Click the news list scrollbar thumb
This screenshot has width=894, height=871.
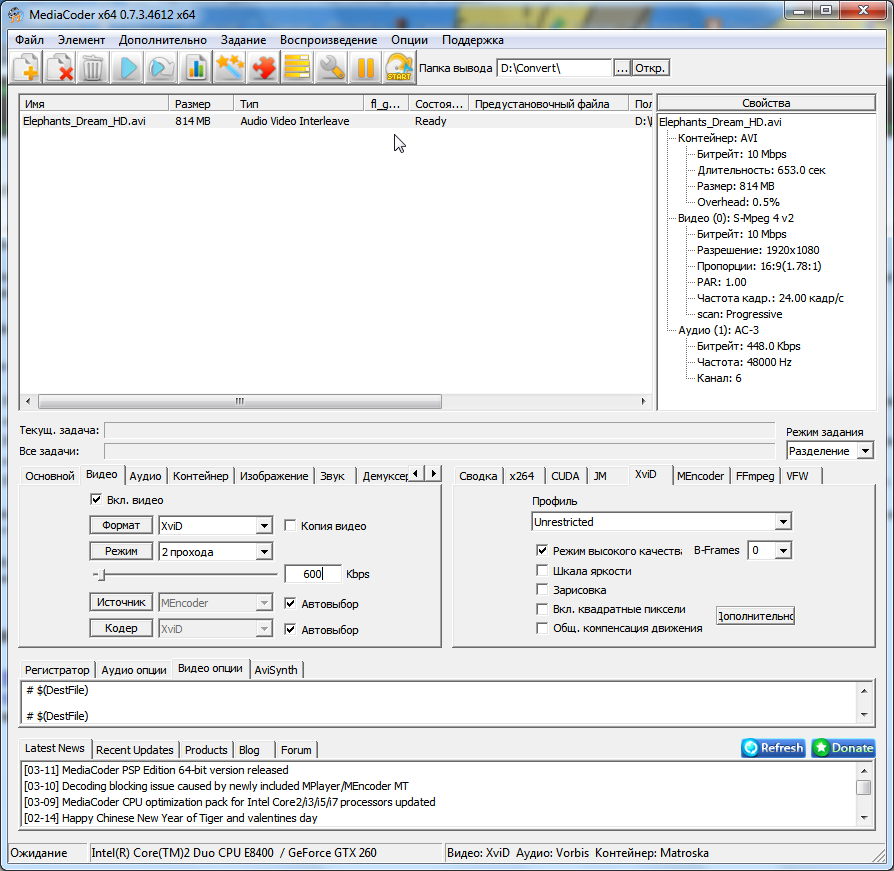[x=864, y=787]
